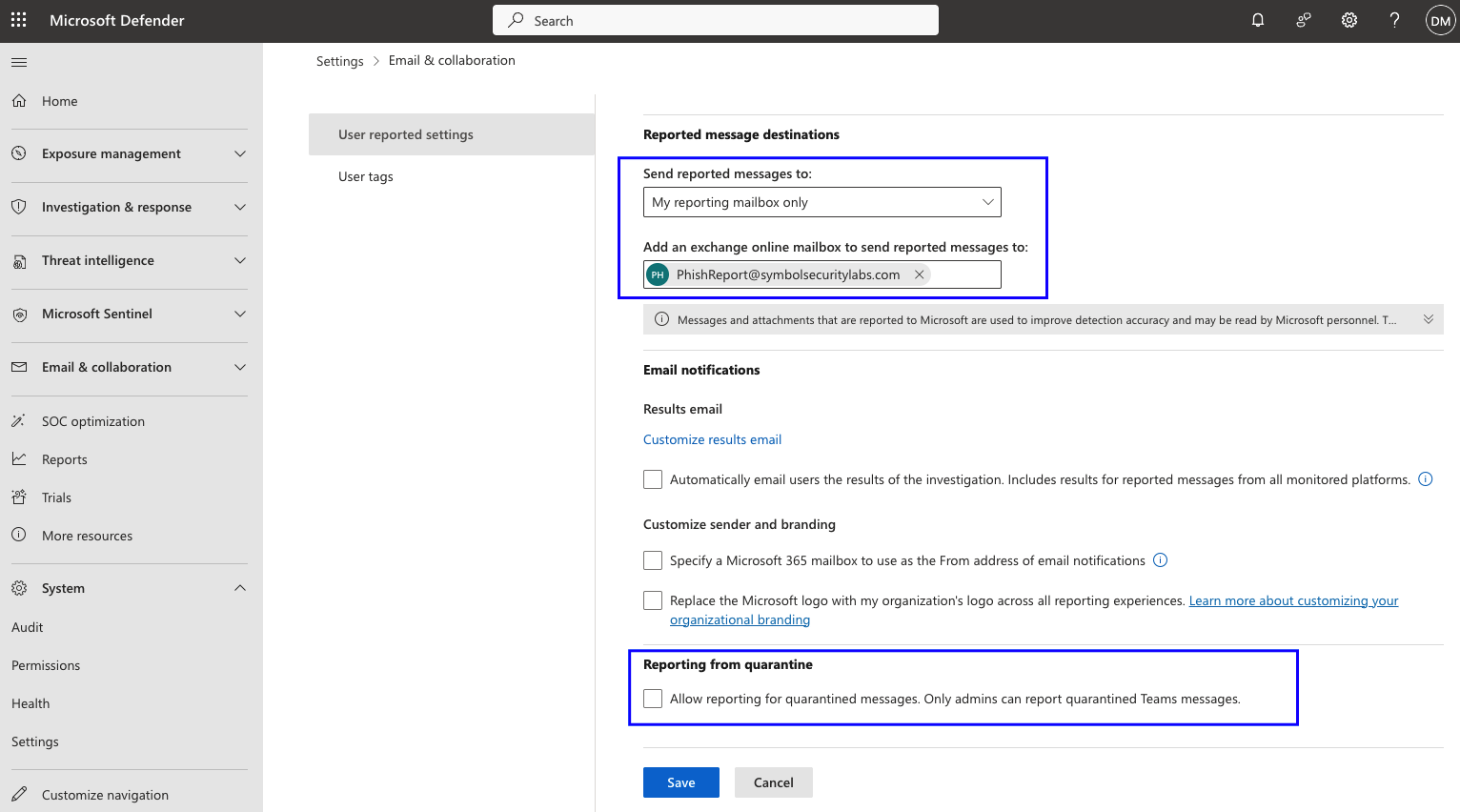Screen dimensions: 1460x812
Task: Open the settings gear in the top bar
Action: point(1348,19)
